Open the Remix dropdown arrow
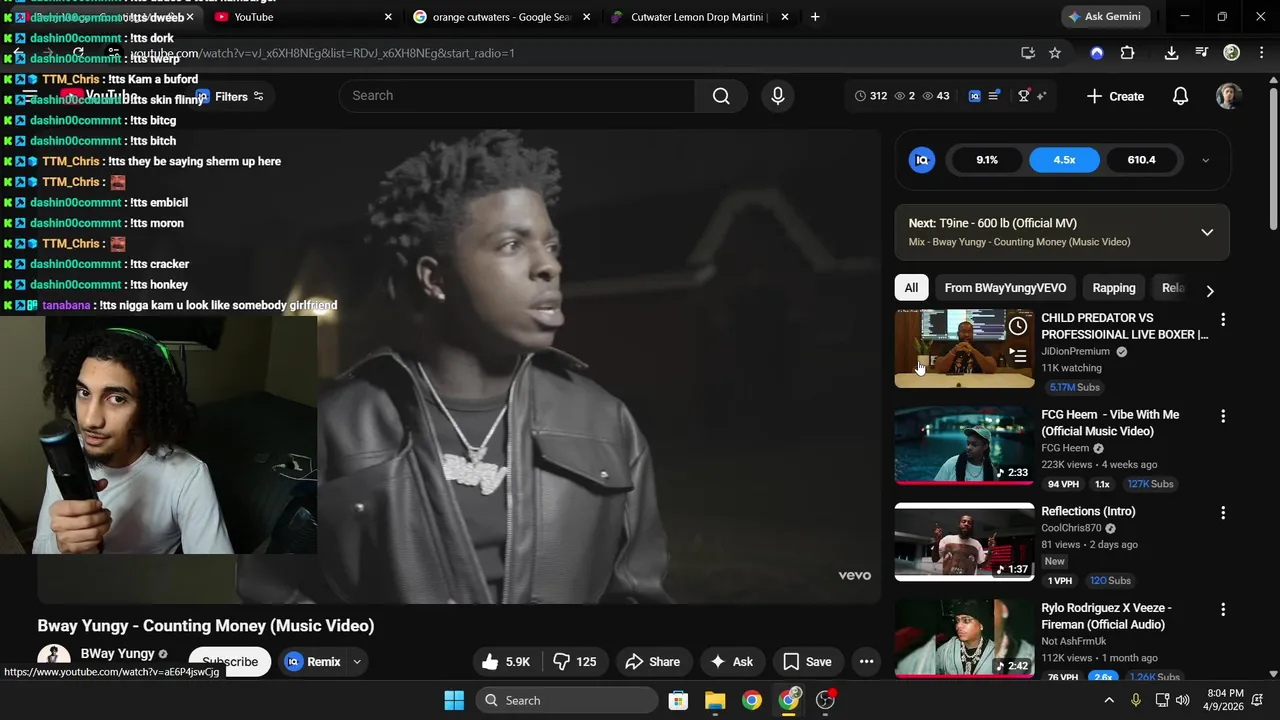The image size is (1280, 720). (x=356, y=661)
